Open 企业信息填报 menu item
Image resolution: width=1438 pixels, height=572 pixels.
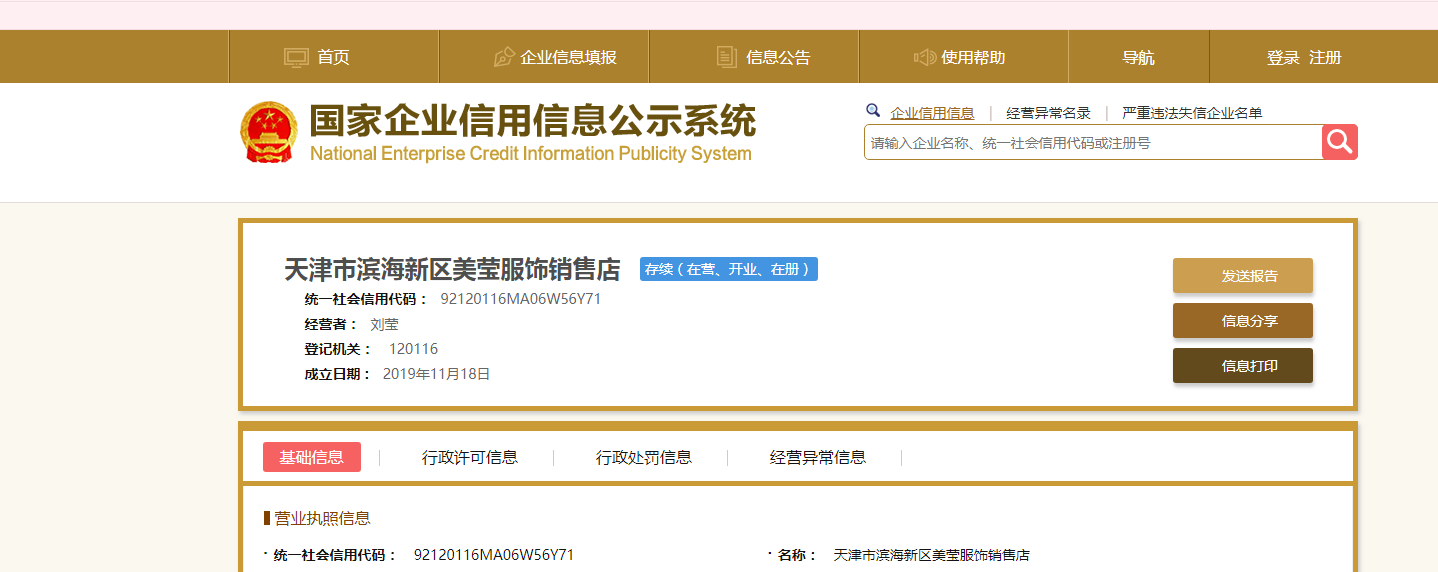click(569, 57)
